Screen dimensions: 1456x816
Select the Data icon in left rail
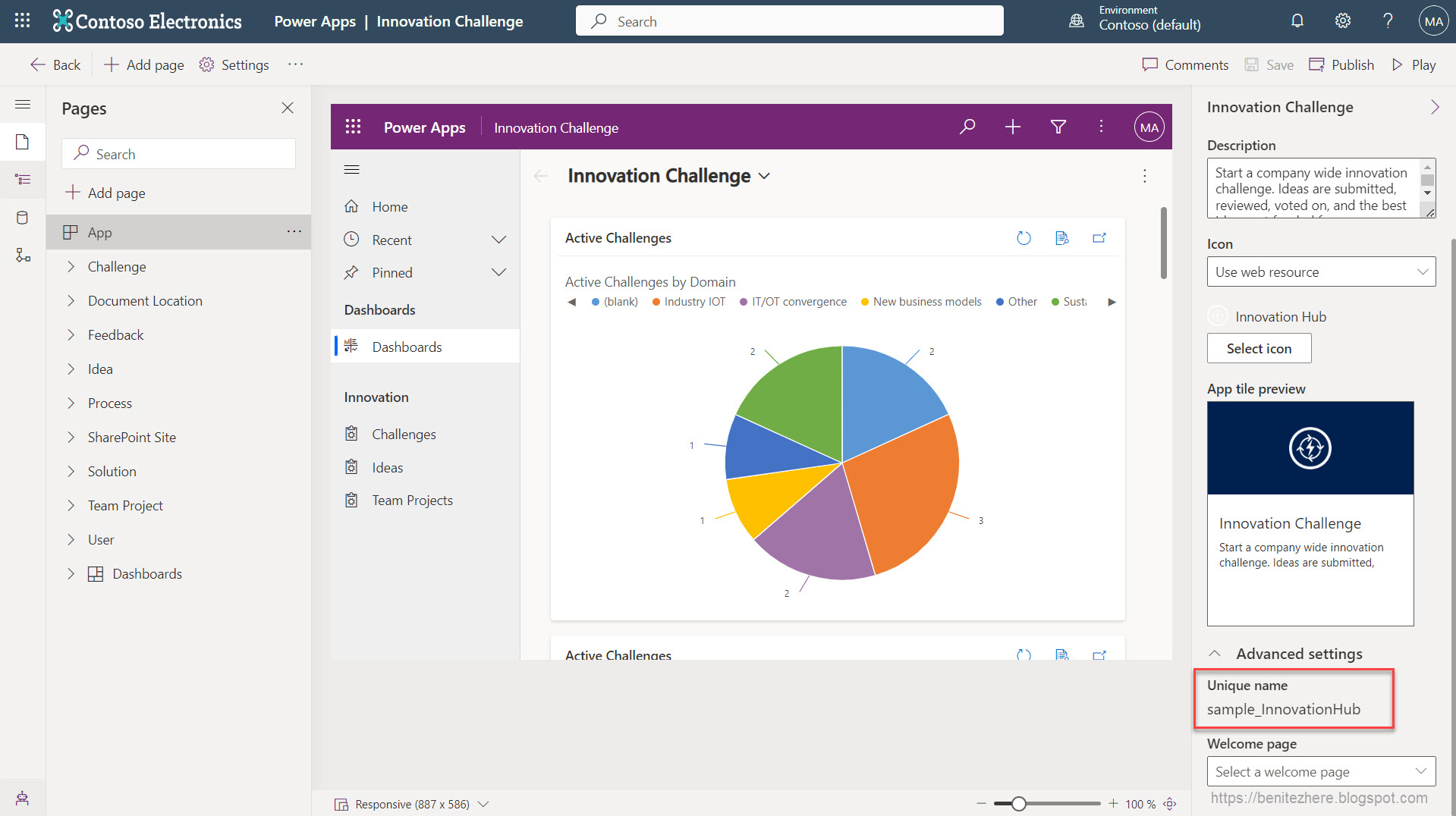pos(23,218)
